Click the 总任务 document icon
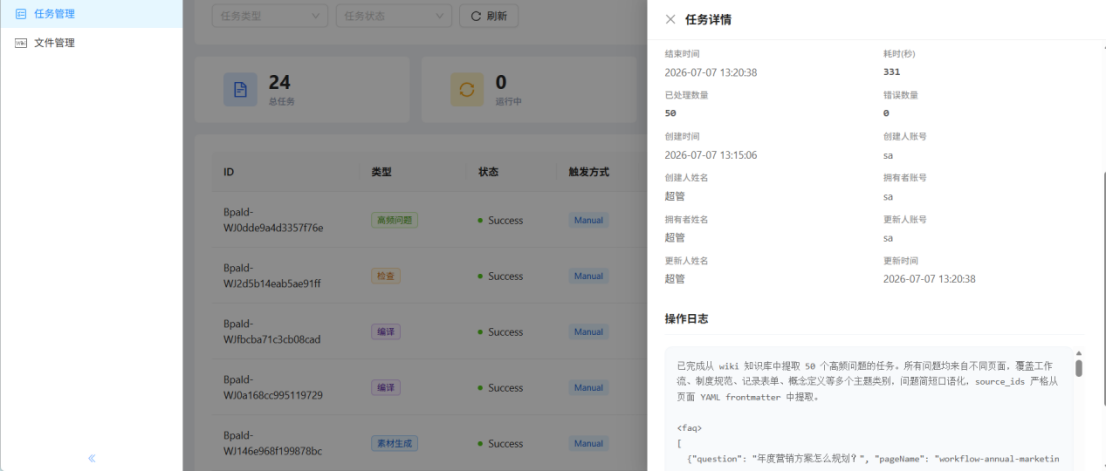Screen dimensions: 1106x472 (241, 90)
